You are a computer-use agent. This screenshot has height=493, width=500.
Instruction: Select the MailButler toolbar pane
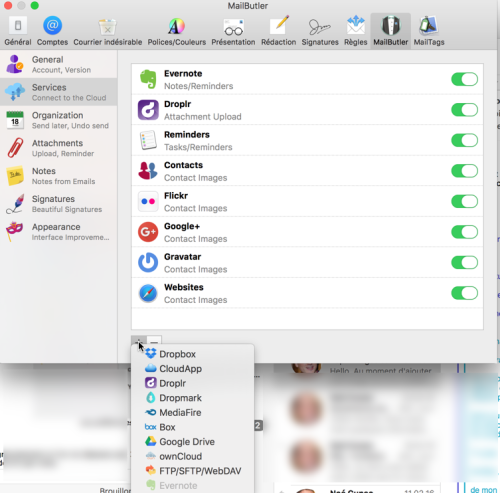(x=391, y=31)
